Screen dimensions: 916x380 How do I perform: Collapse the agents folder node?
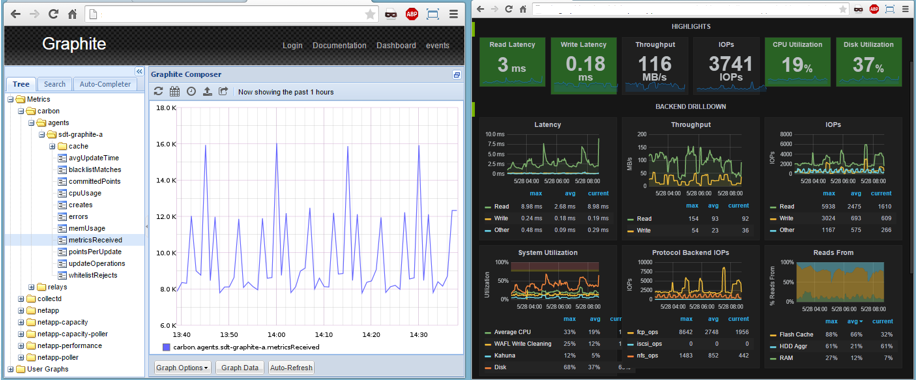32,123
